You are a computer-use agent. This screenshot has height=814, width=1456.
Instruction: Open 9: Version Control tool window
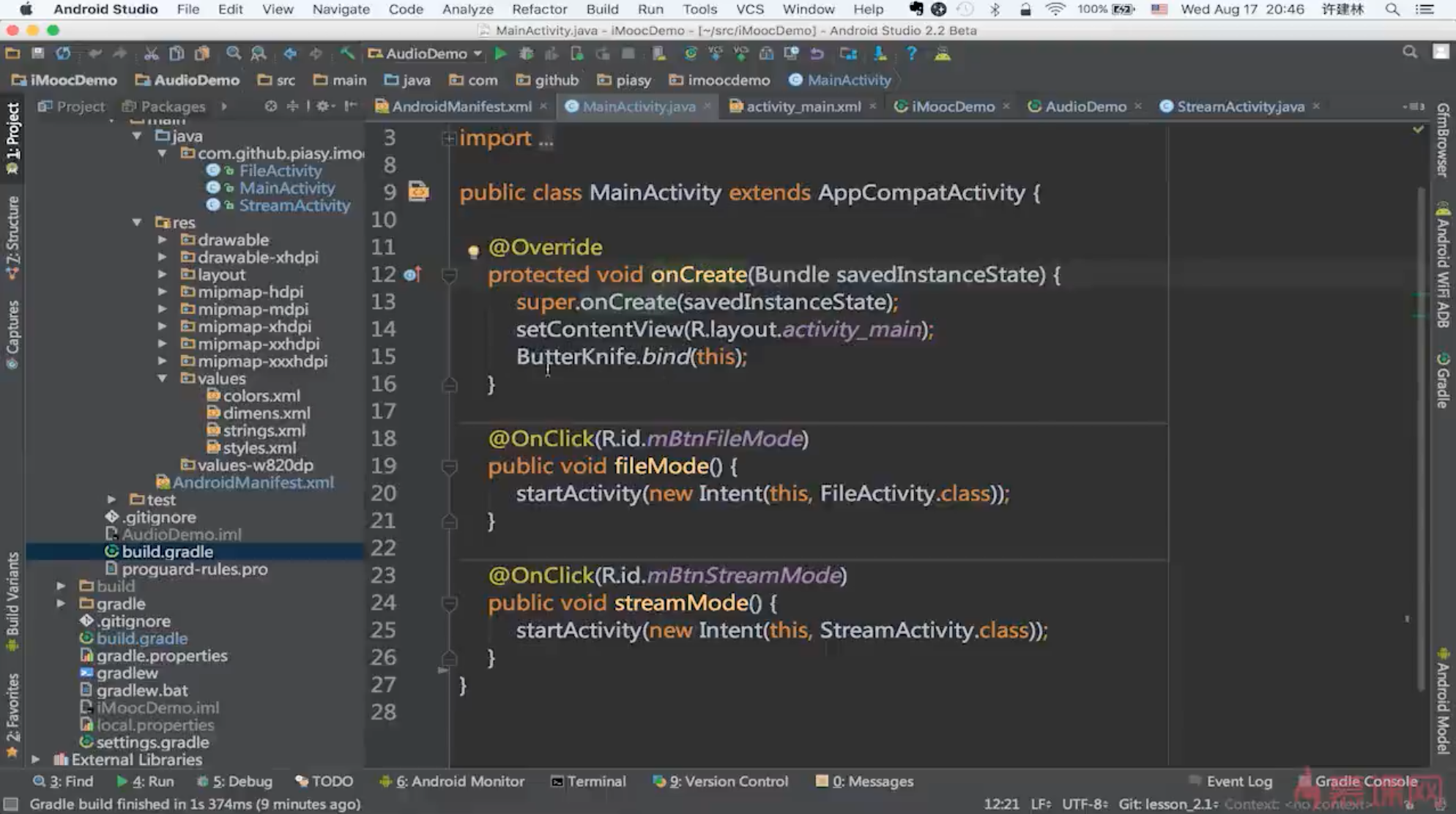tap(721, 781)
